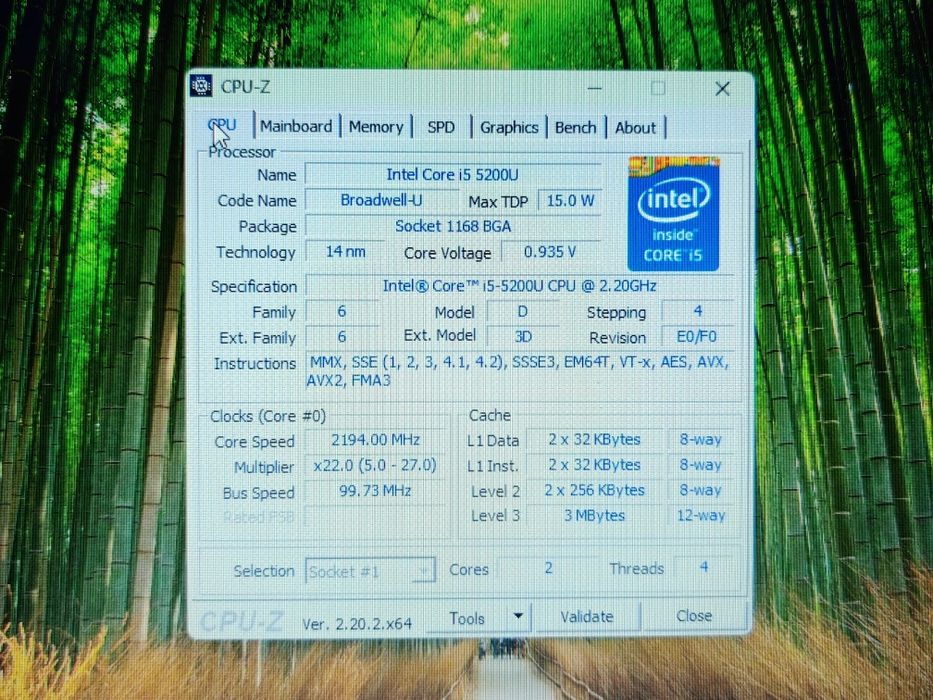
Task: Click the Intel Core i5 logo badge
Action: [x=673, y=214]
